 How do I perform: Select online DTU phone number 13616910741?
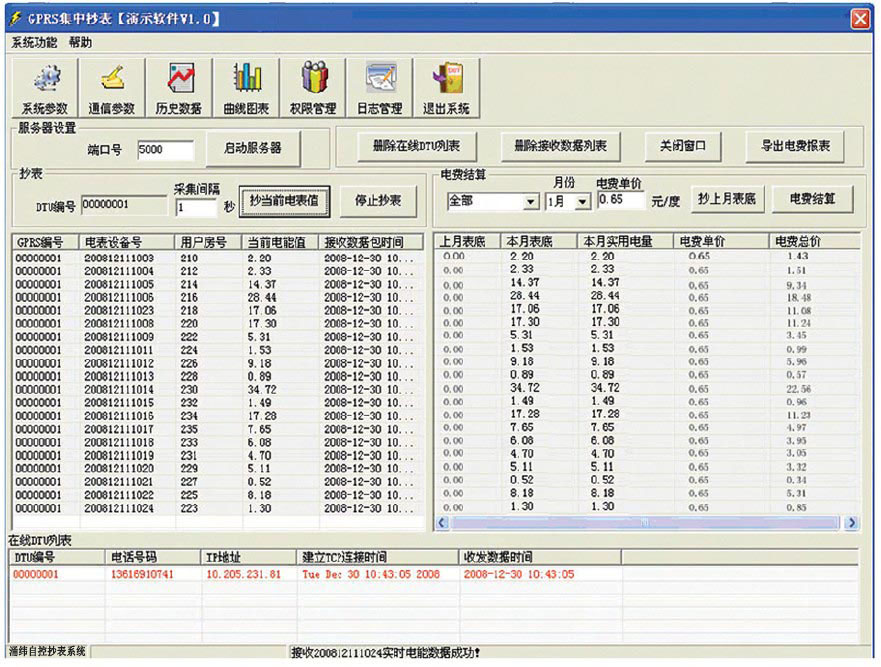(143, 574)
